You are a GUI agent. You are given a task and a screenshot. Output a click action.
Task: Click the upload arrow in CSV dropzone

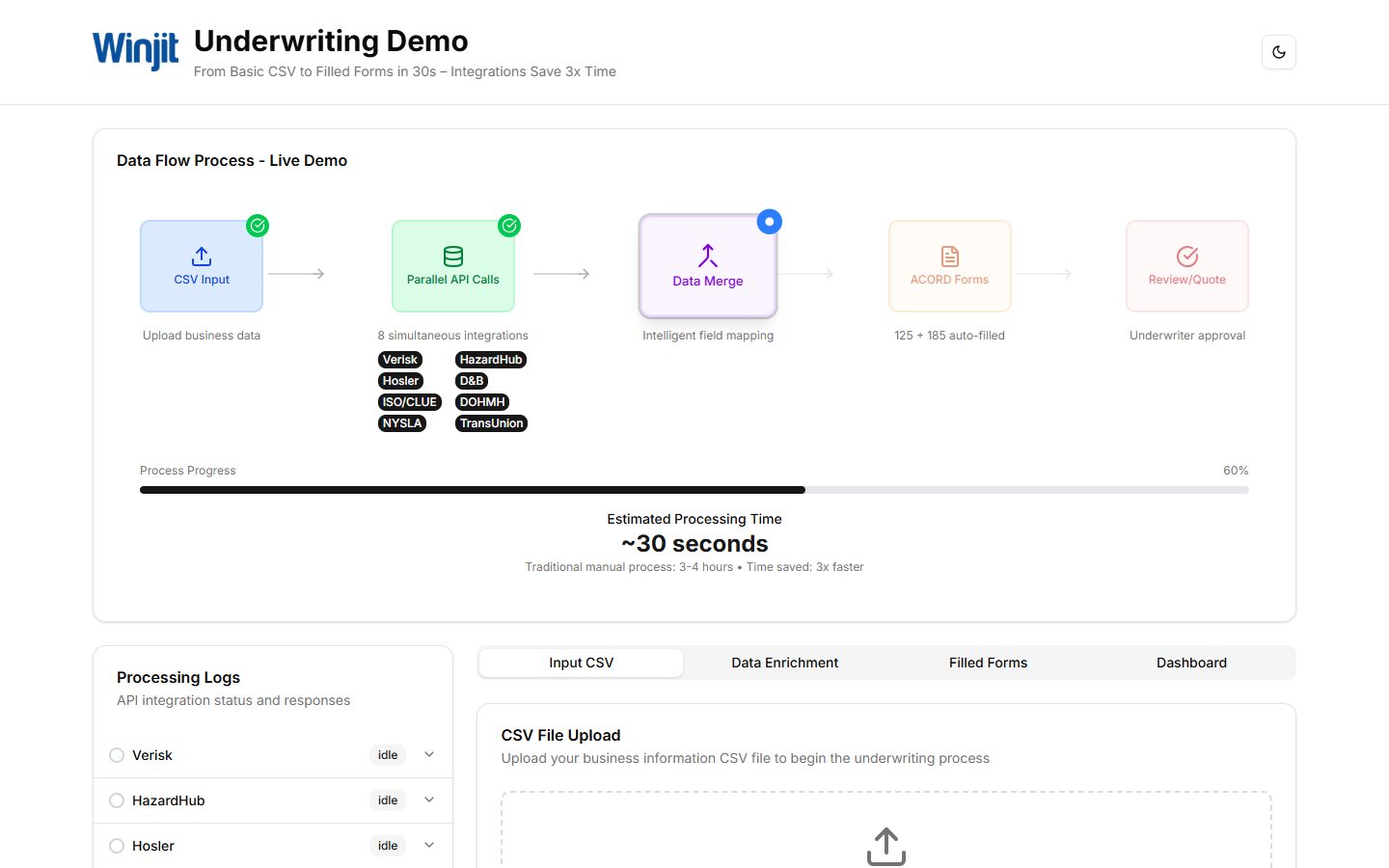tap(886, 846)
